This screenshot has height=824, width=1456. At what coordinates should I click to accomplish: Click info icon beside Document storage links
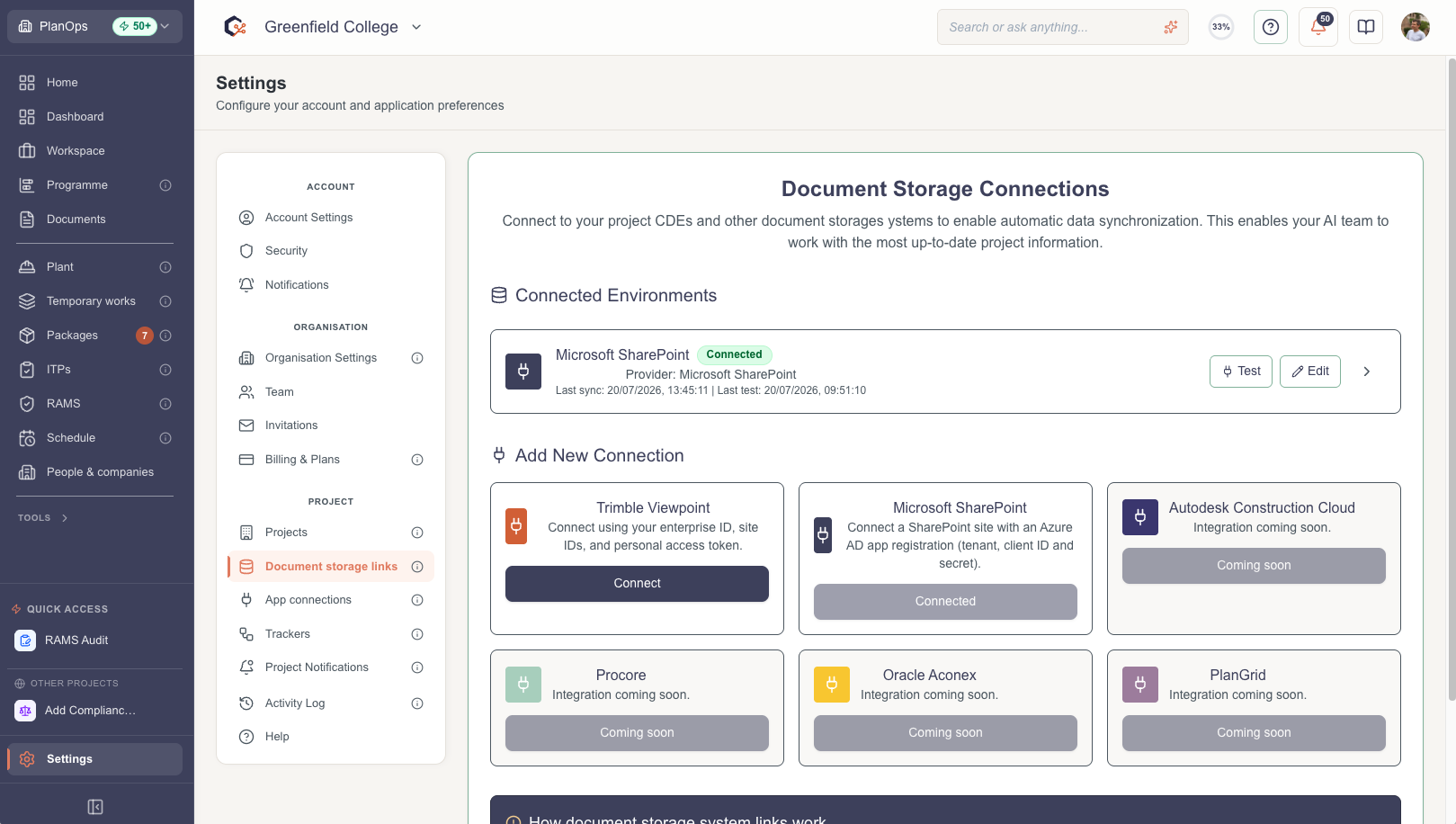(x=417, y=567)
